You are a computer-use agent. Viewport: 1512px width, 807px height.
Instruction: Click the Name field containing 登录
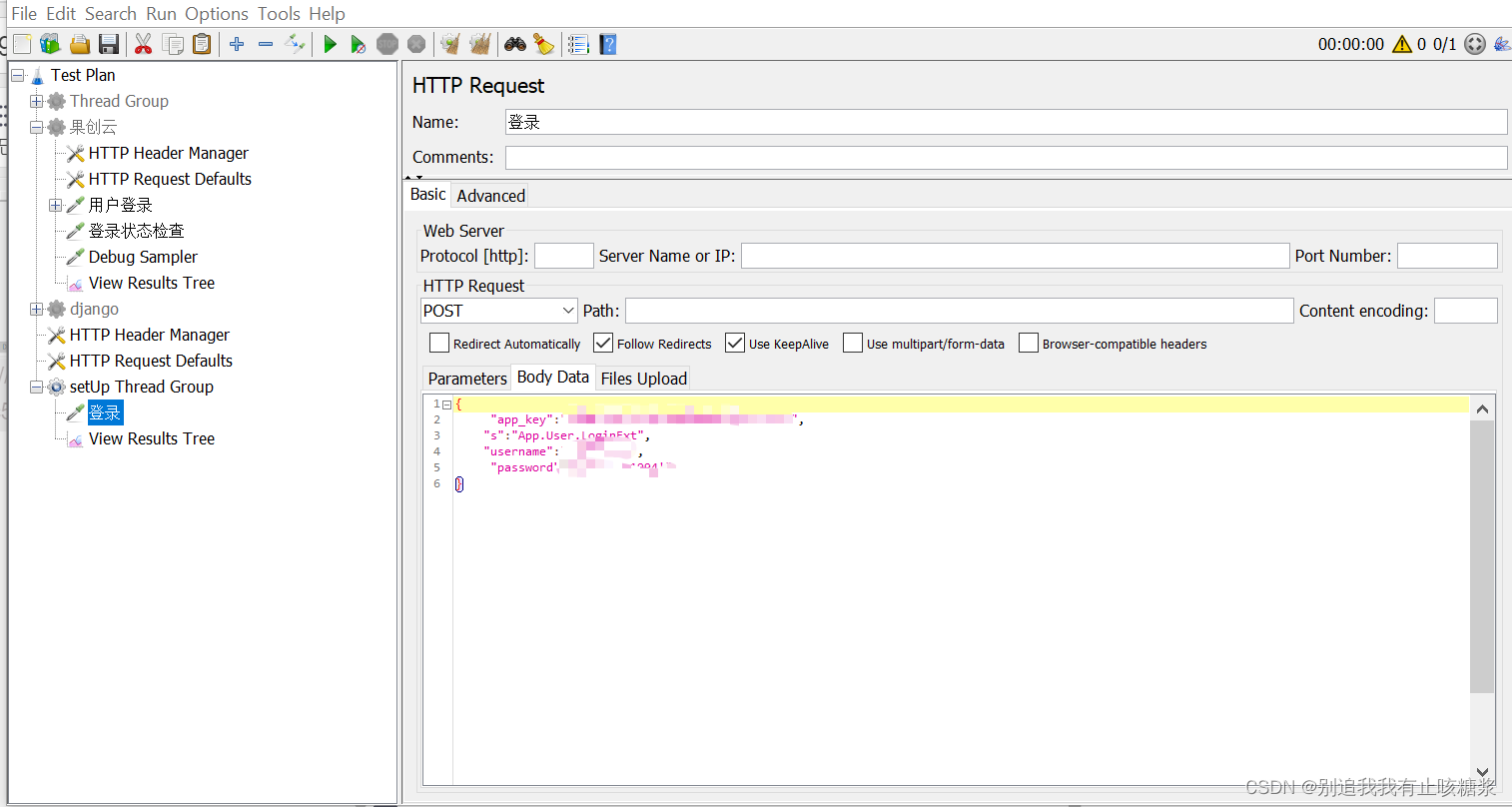(1006, 122)
